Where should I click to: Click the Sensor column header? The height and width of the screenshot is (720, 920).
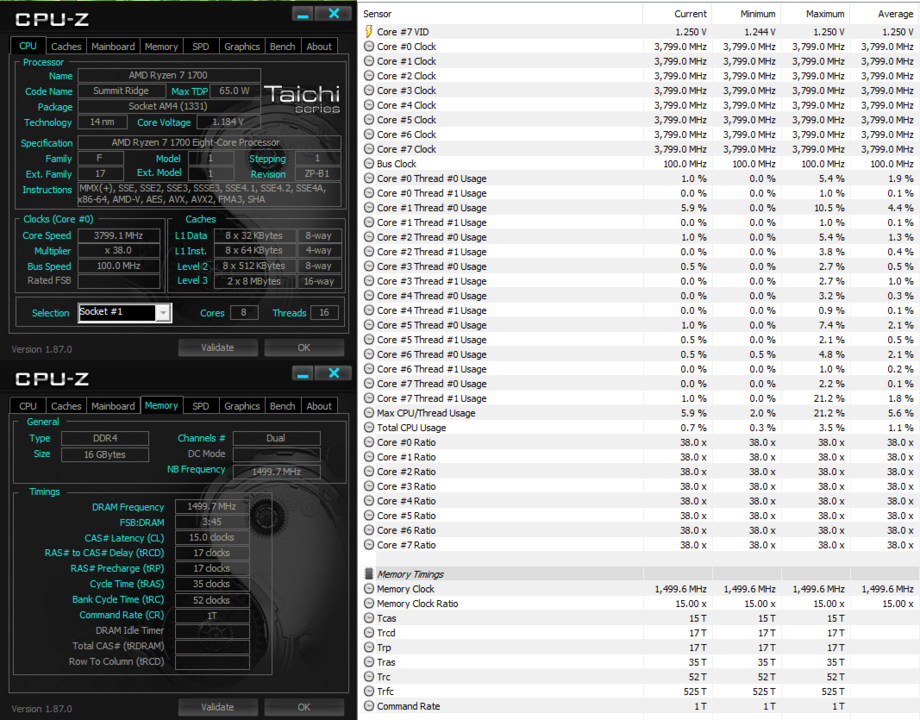[500, 13]
